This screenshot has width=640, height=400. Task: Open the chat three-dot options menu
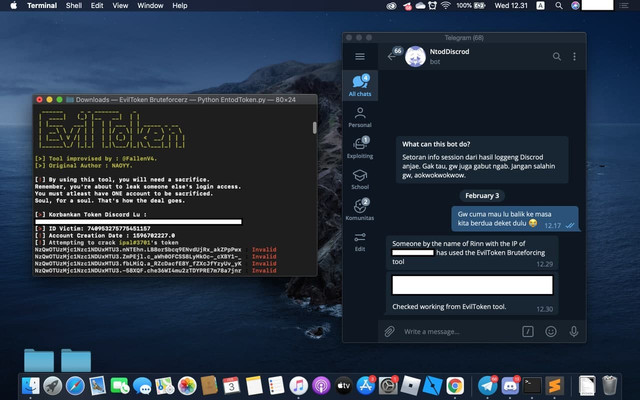[574, 56]
